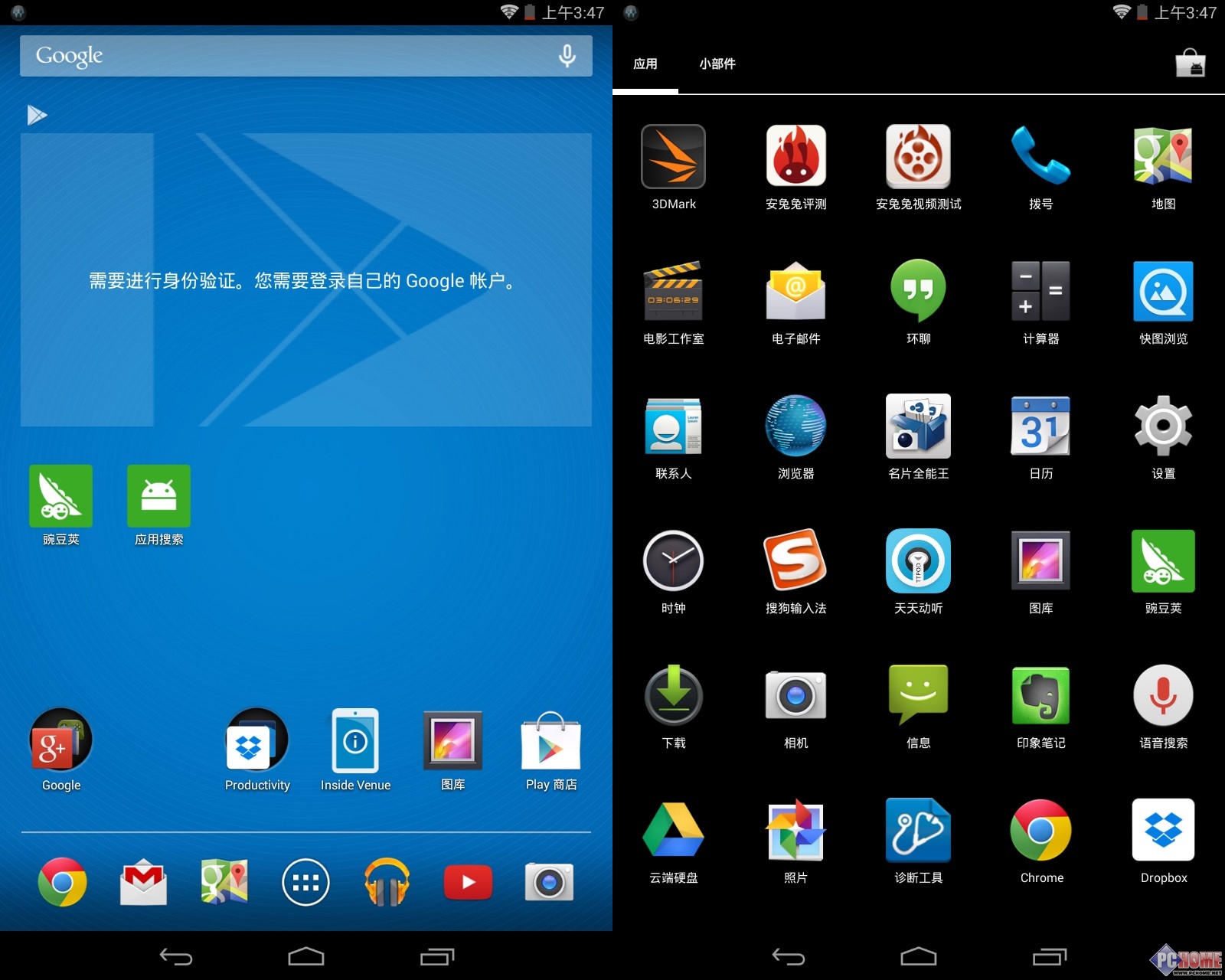The width and height of the screenshot is (1225, 980).
Task: Open the Dropbox app in the drawer
Action: click(1163, 831)
